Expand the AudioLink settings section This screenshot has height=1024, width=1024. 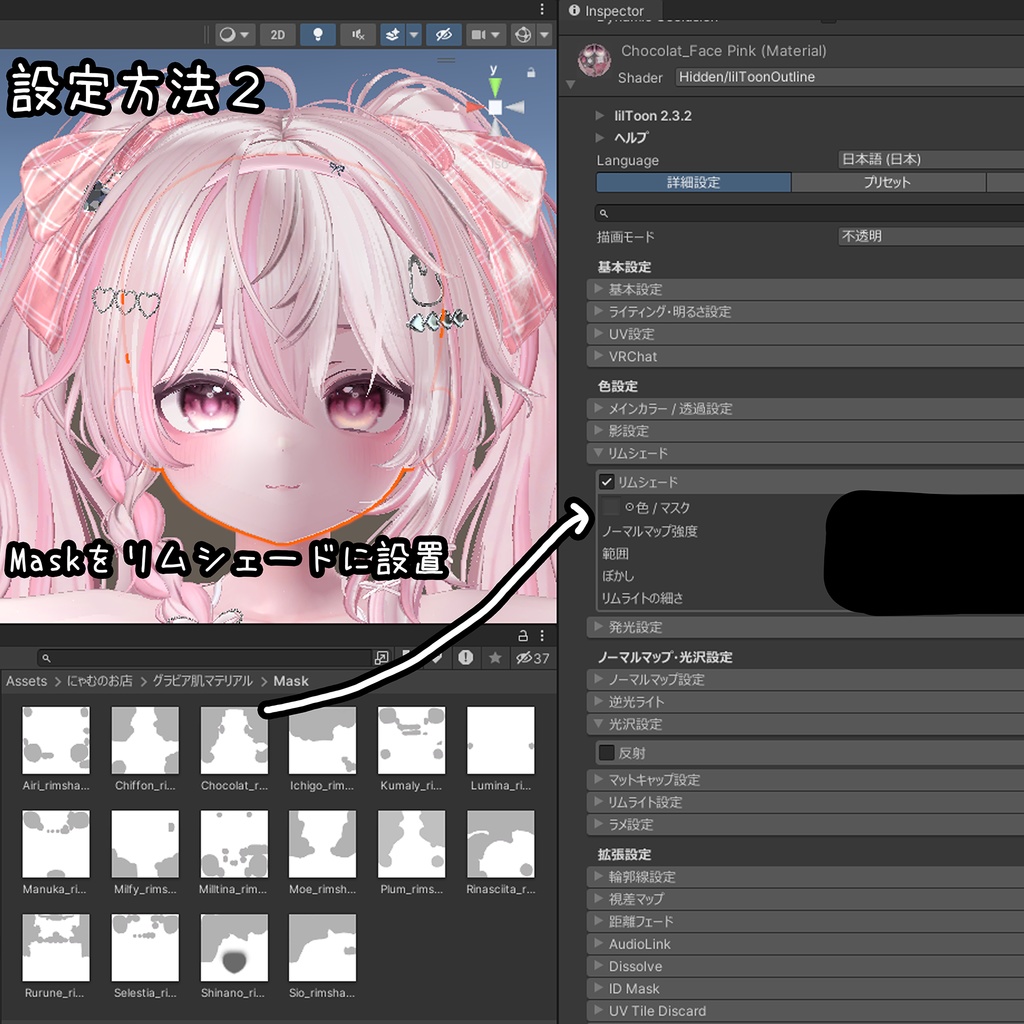(x=640, y=943)
